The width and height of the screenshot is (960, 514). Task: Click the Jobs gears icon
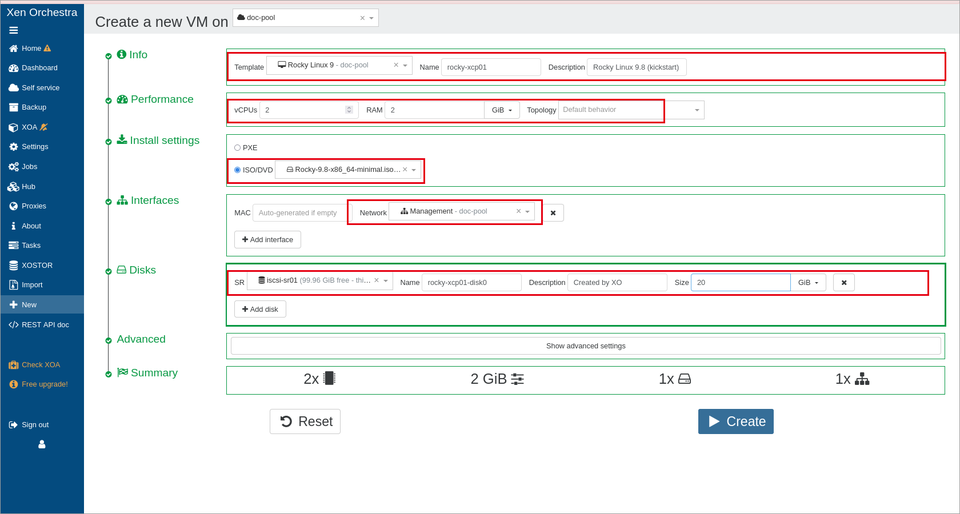13,166
